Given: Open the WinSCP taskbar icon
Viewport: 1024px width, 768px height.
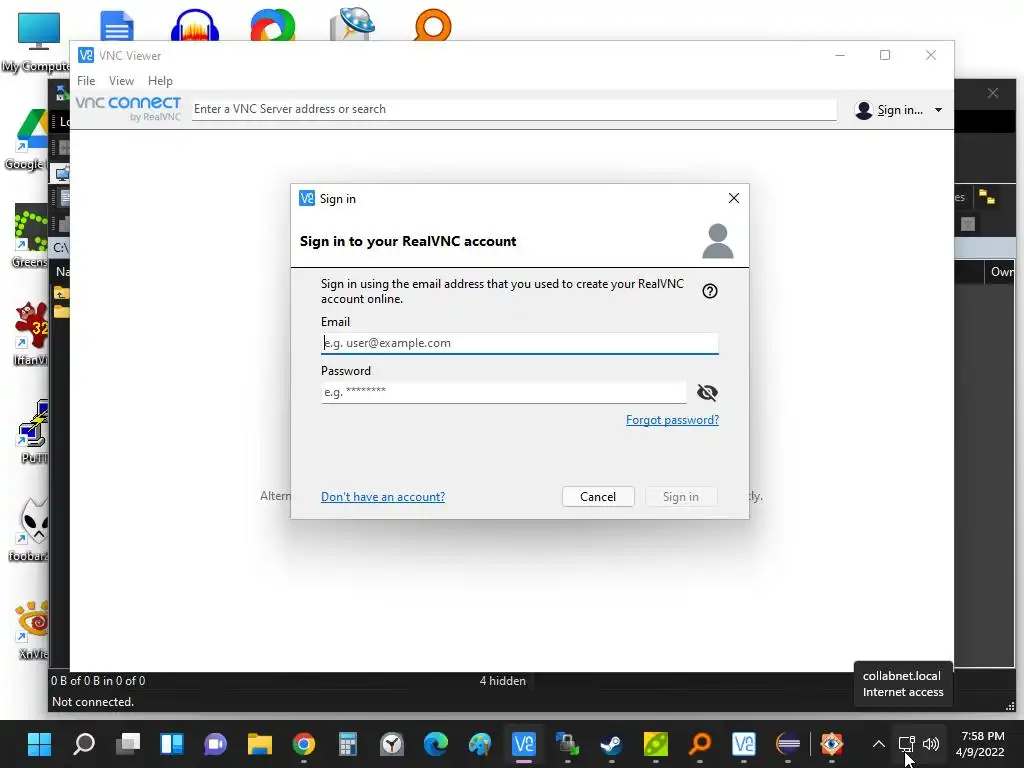Looking at the screenshot, I should click(568, 744).
